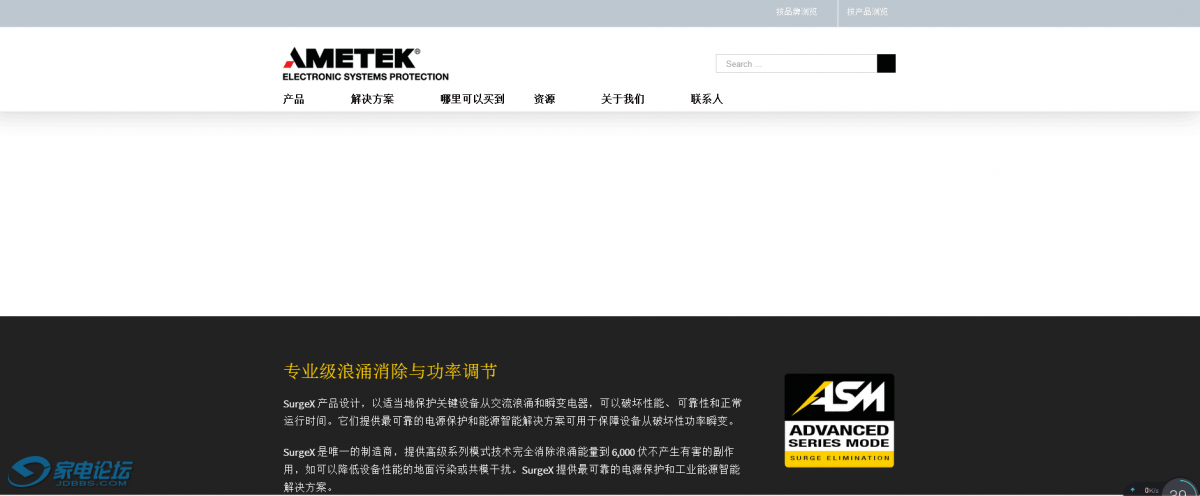Click the 家电论坛 watermark logo
The image size is (1200, 496).
tap(71, 472)
